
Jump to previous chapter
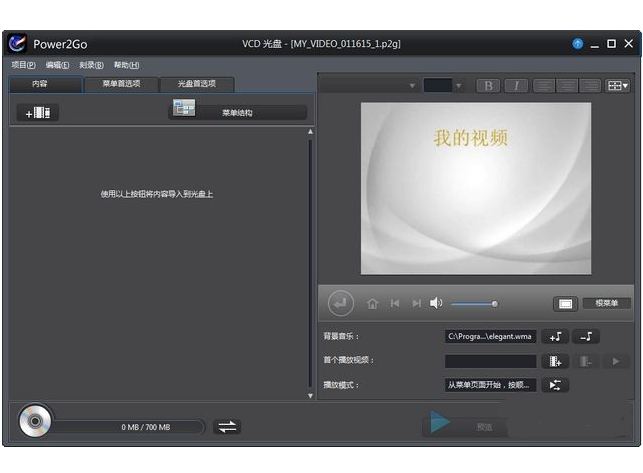point(395,304)
